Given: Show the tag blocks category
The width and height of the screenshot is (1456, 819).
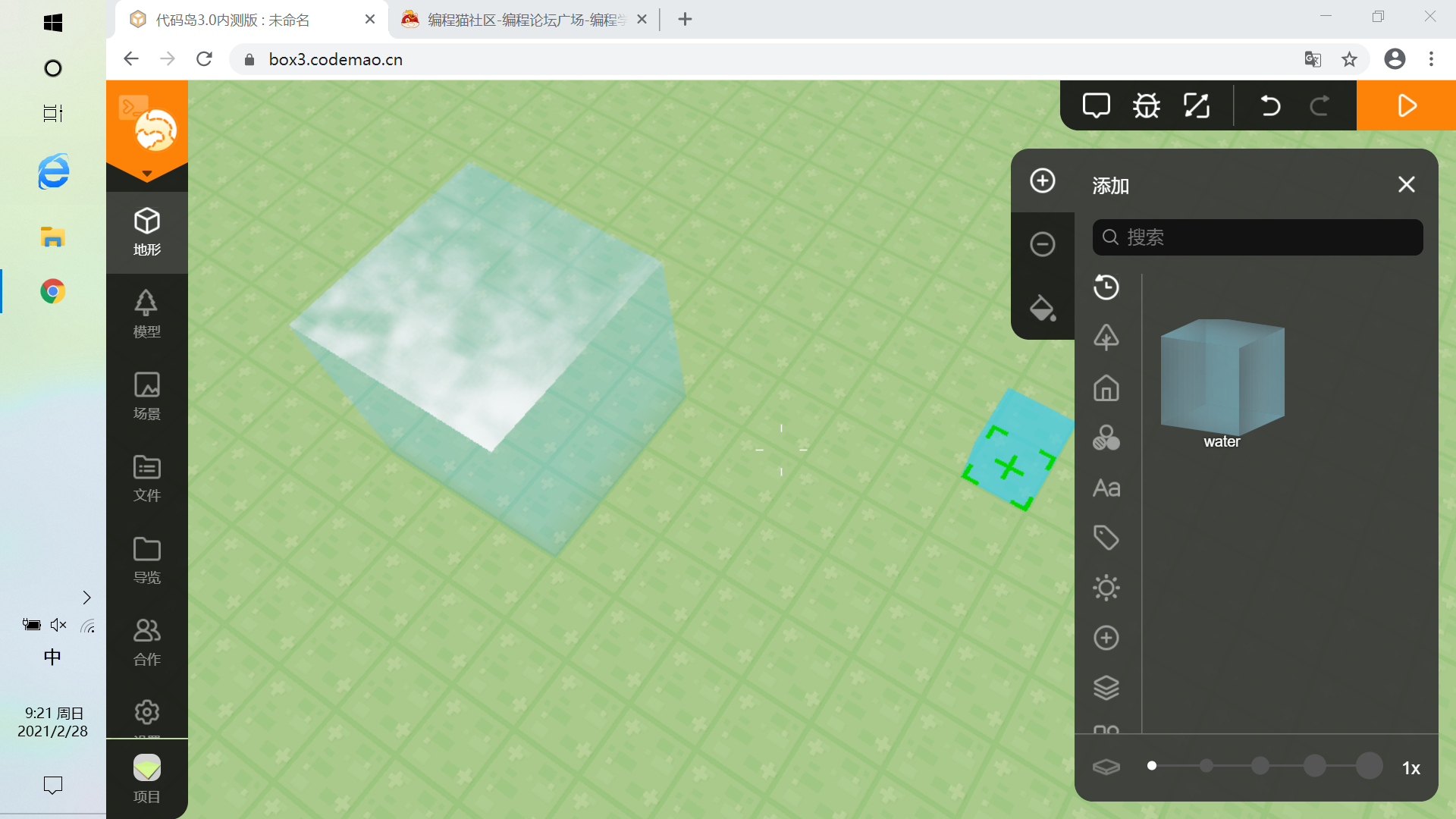Looking at the screenshot, I should click(x=1106, y=538).
